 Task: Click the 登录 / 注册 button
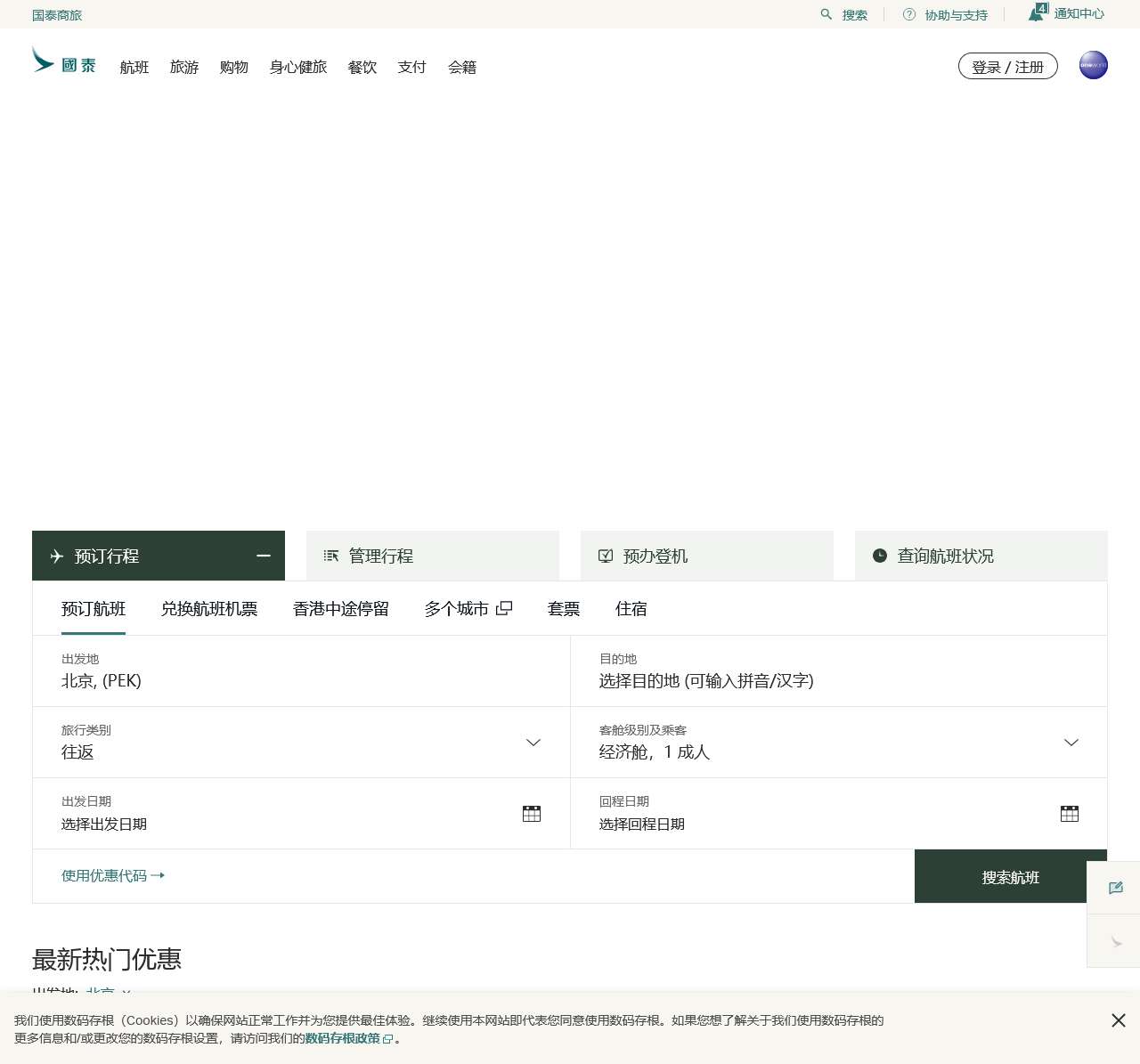1007,67
